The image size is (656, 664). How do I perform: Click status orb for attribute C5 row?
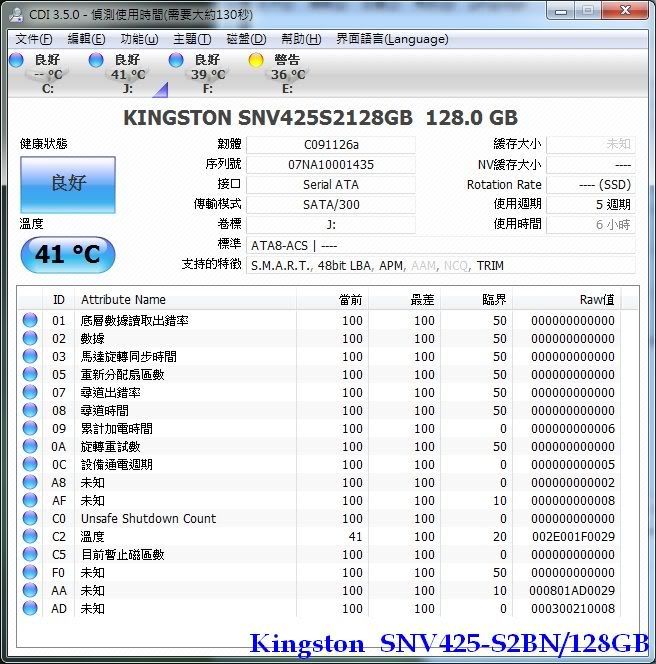point(30,554)
